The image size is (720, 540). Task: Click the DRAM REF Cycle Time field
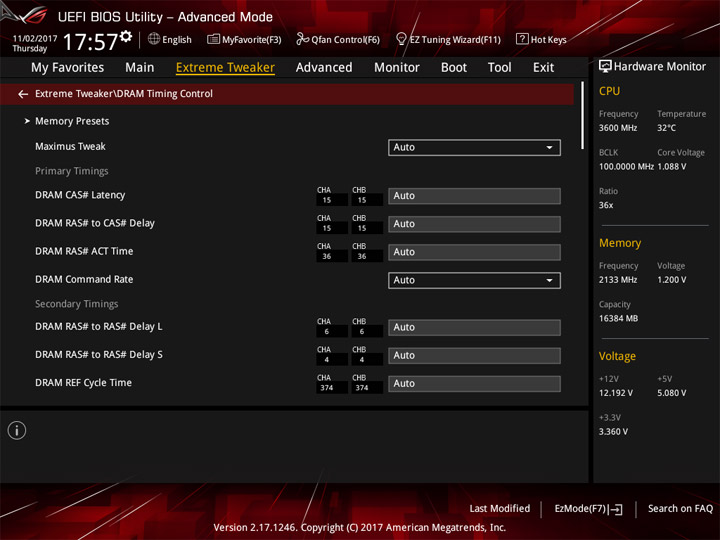(x=474, y=383)
